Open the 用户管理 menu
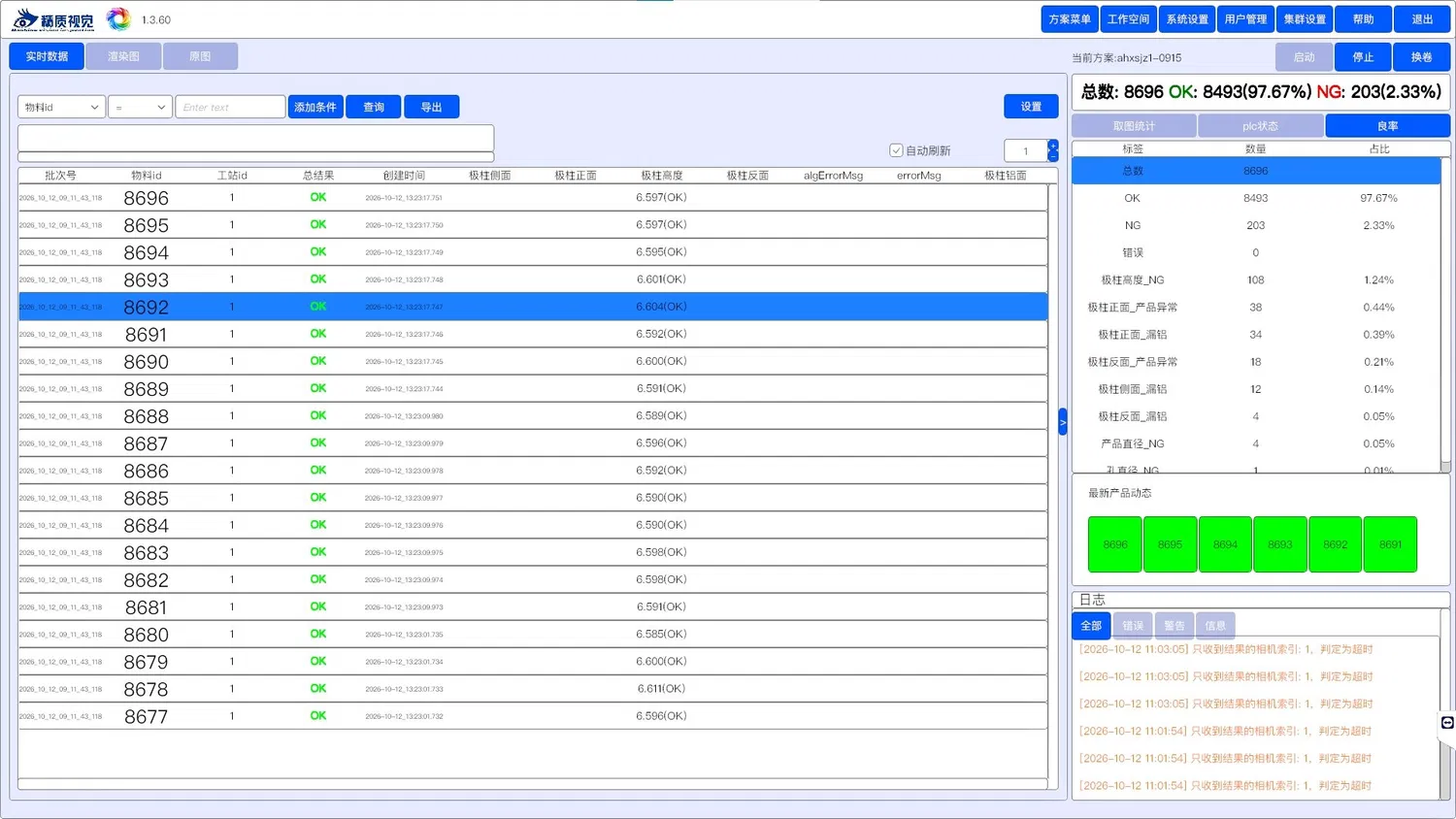Image resolution: width=1456 pixels, height=819 pixels. [1245, 19]
